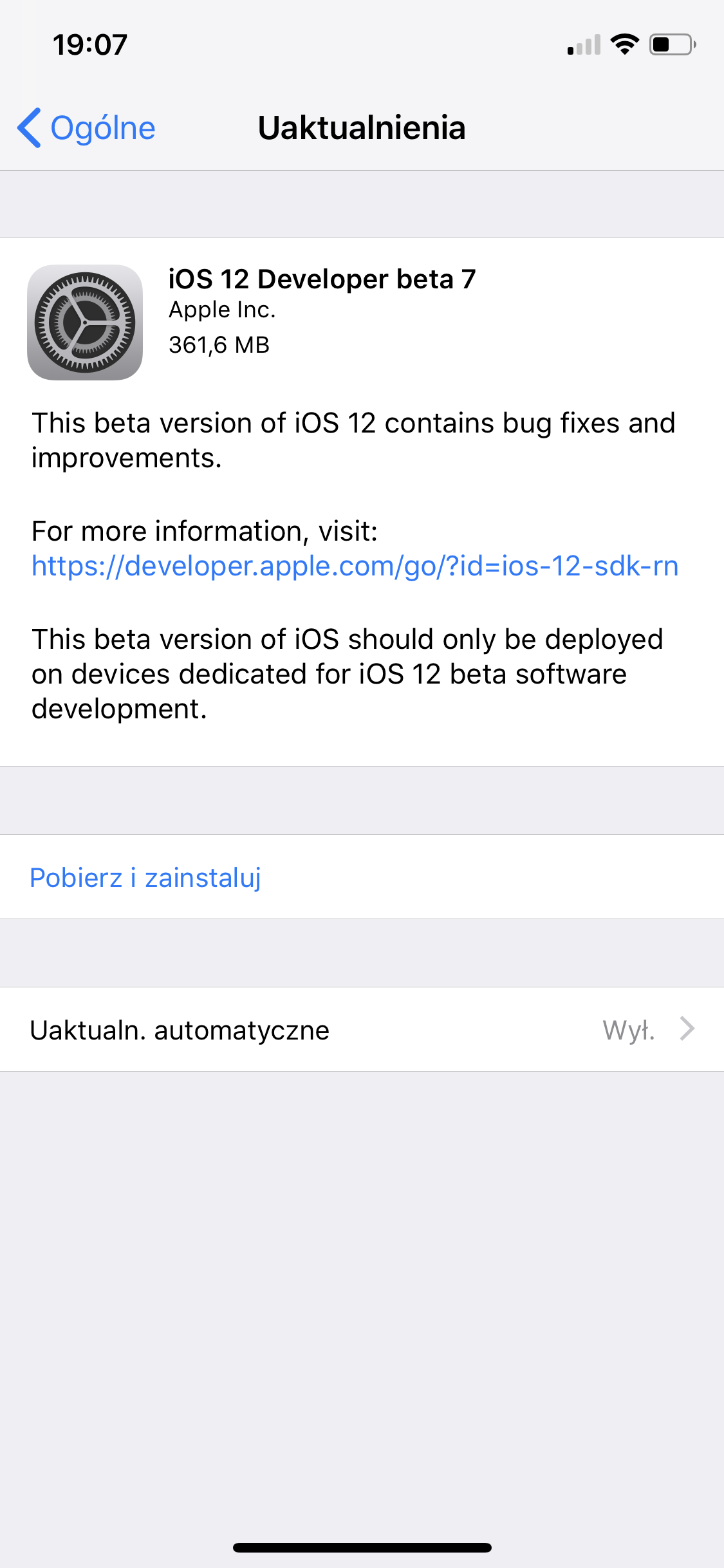Tap the Wi-Fi status icon

624,44
